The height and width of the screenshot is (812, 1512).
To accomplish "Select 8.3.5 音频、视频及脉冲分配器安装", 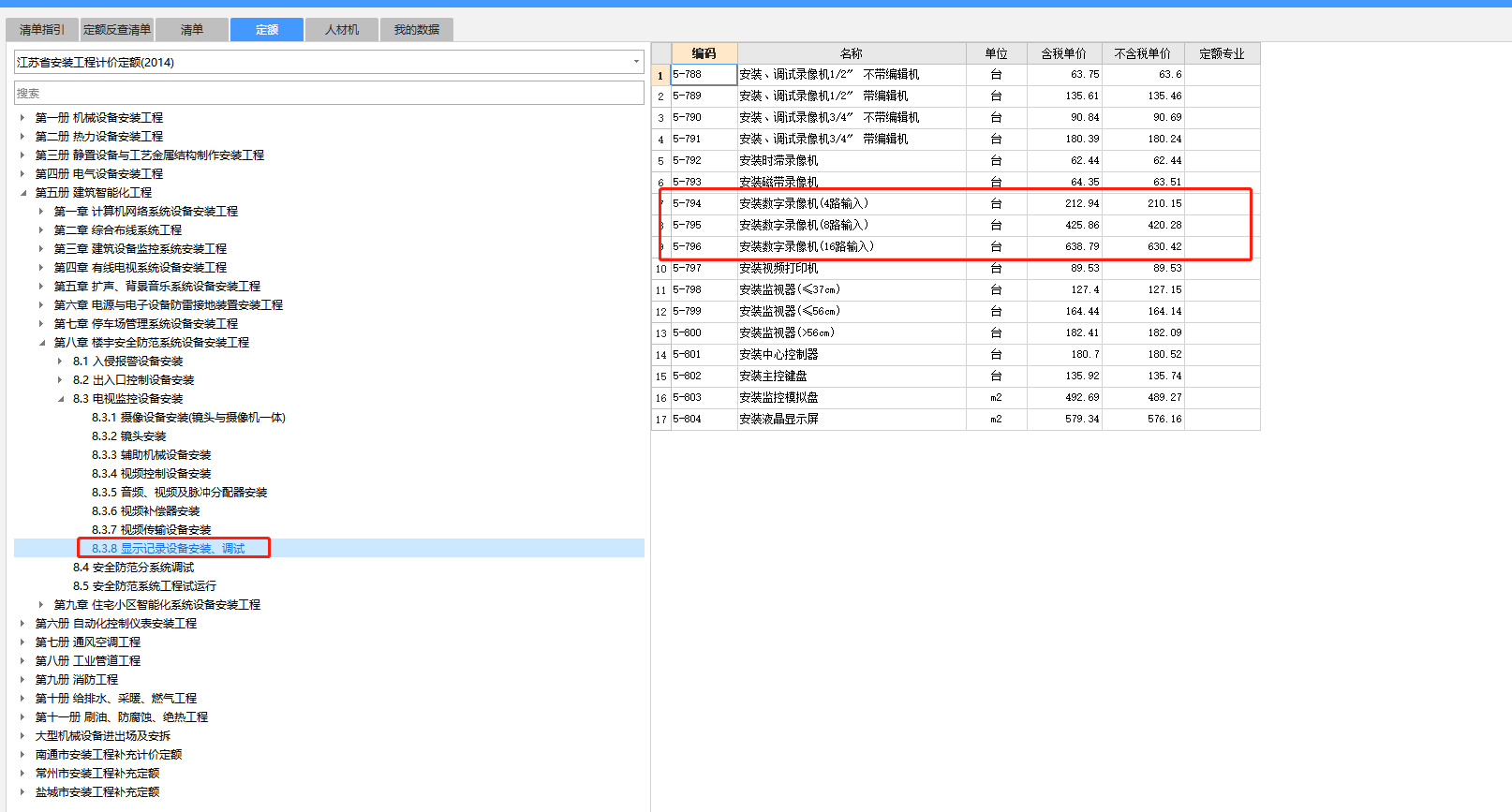I will pyautogui.click(x=180, y=493).
